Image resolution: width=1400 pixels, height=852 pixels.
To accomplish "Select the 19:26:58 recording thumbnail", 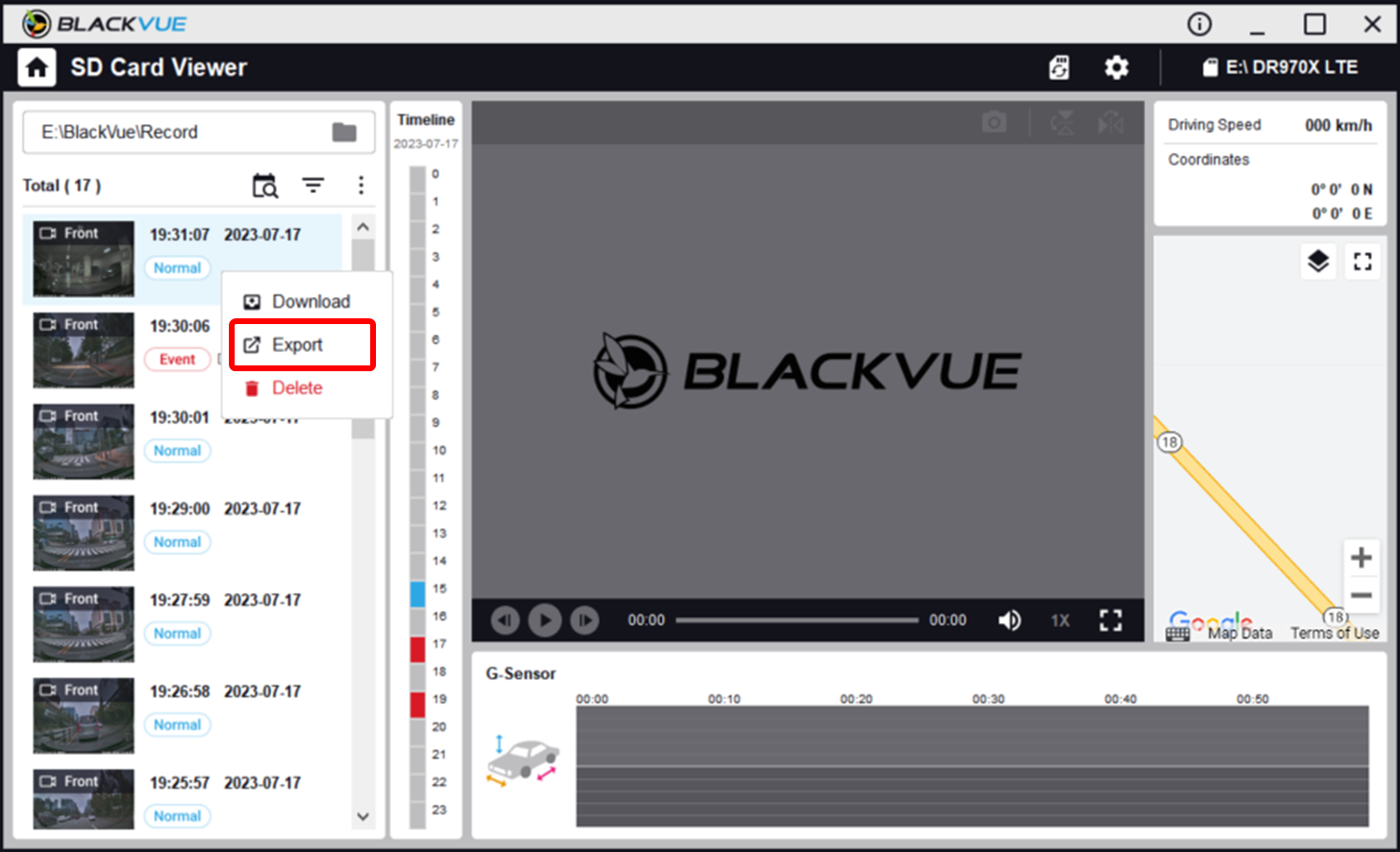I will [x=84, y=715].
